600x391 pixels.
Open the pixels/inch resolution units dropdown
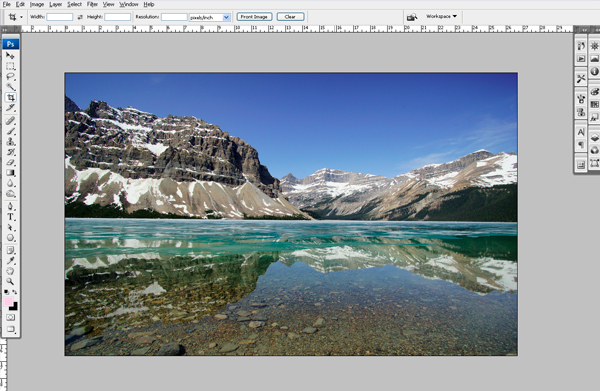point(226,17)
